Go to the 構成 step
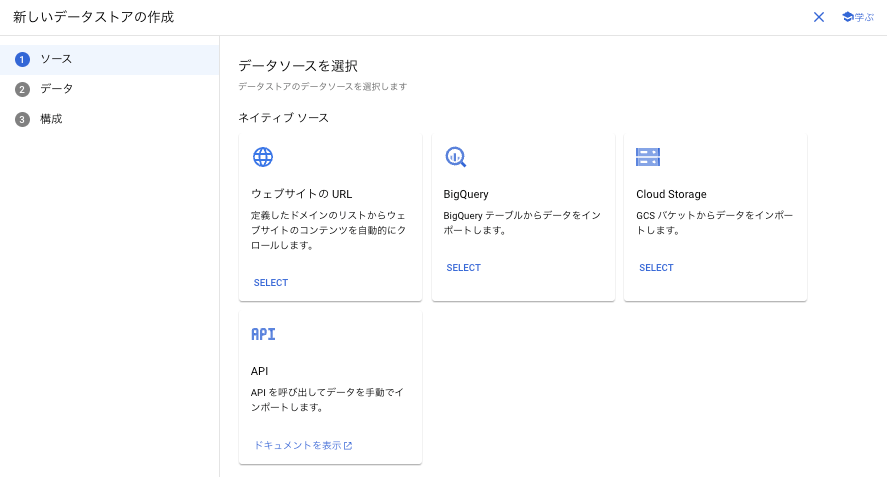887x477 pixels. 110,119
